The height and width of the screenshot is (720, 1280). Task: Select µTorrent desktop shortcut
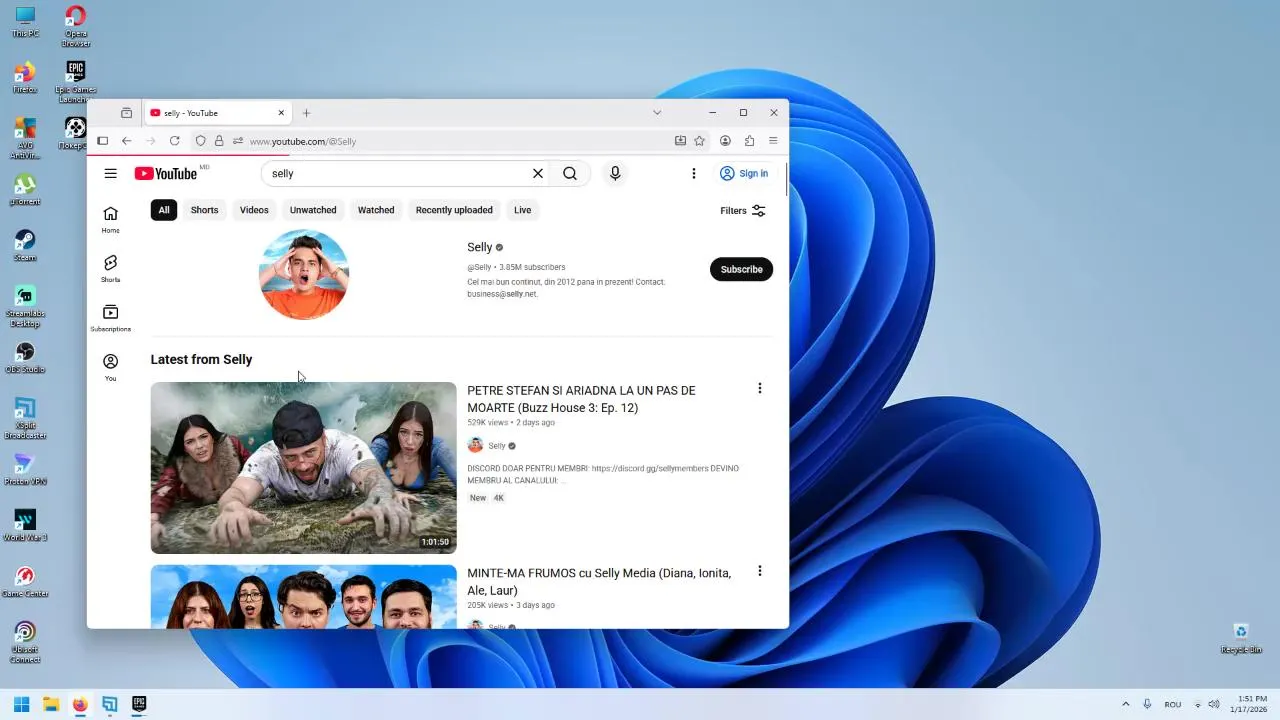click(x=25, y=189)
